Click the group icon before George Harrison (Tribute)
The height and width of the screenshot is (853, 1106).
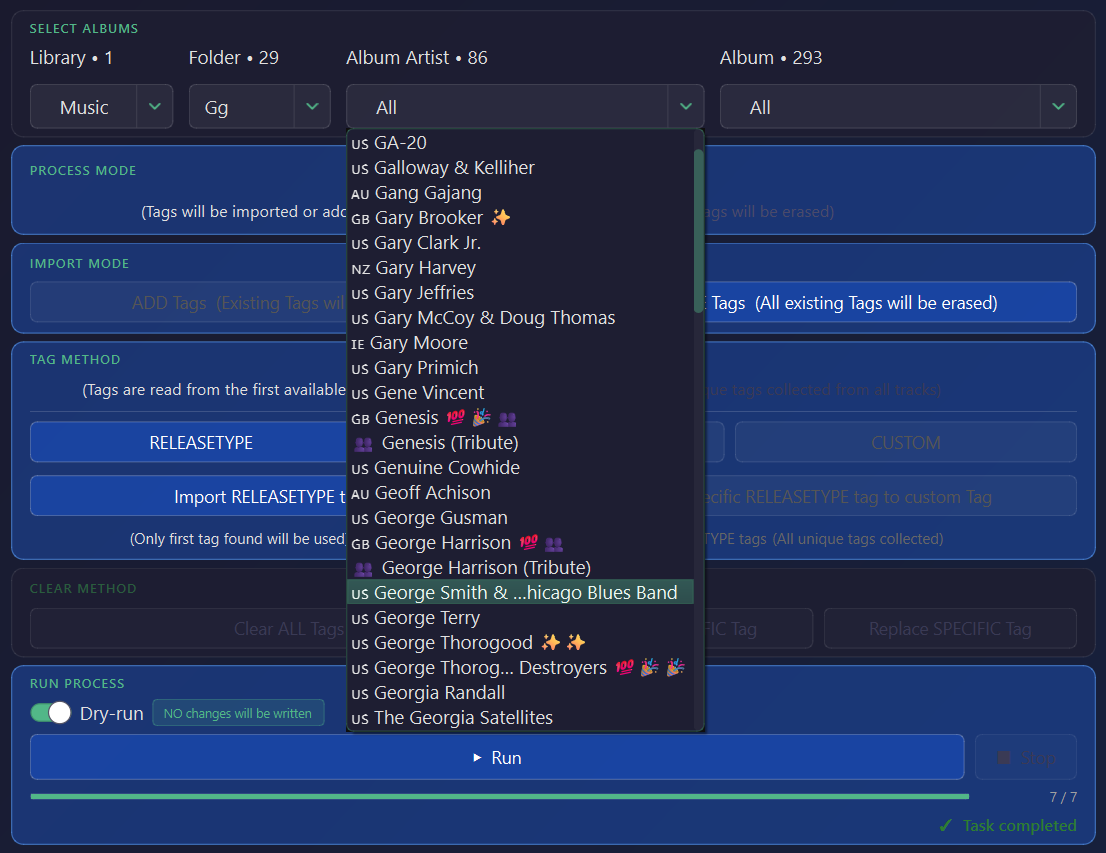pyautogui.click(x=363, y=569)
